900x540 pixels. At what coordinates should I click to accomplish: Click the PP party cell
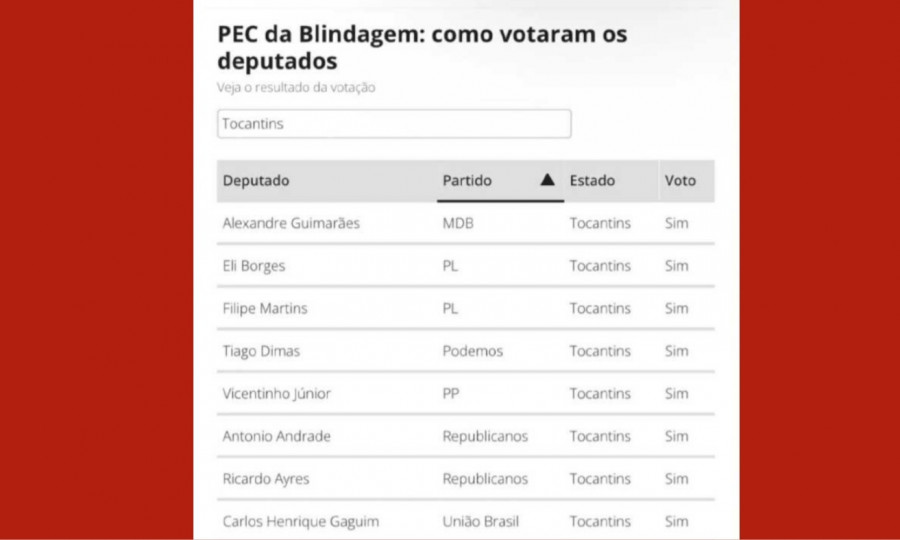tap(451, 394)
